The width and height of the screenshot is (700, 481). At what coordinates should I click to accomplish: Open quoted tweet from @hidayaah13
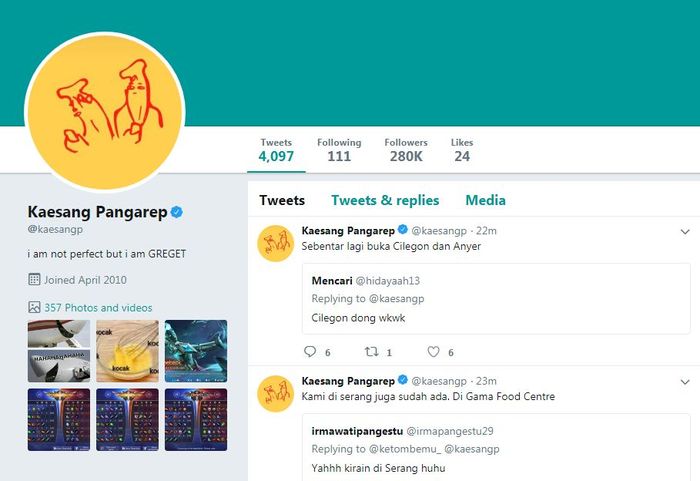(496, 299)
